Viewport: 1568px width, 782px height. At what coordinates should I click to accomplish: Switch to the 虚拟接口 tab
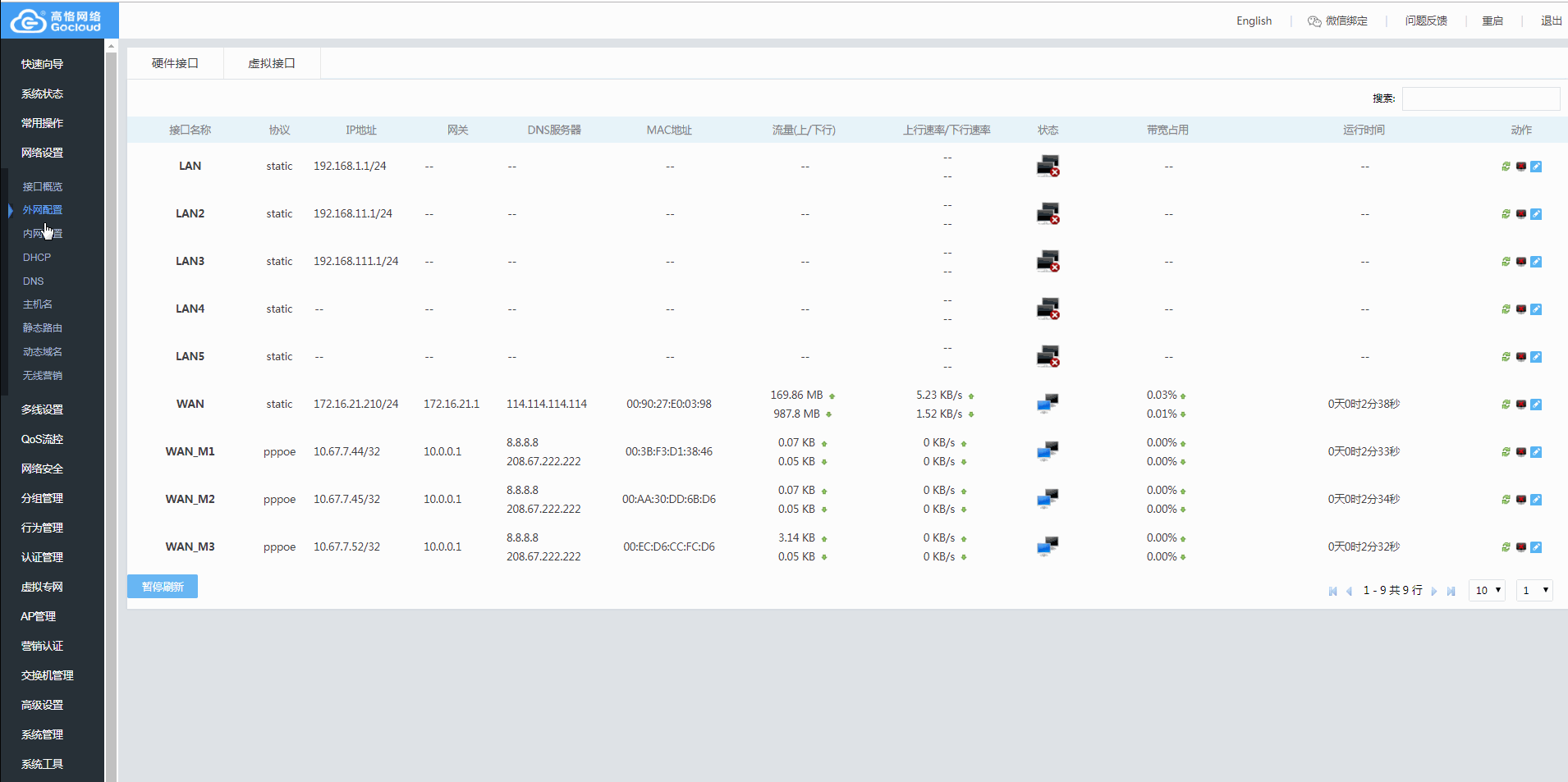(272, 63)
